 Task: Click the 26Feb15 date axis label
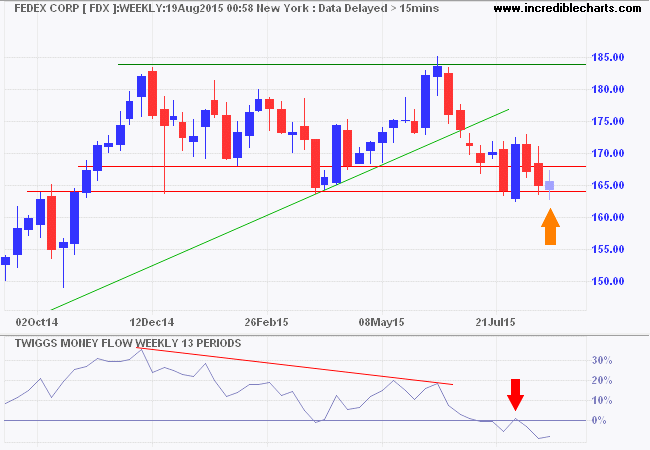click(267, 322)
